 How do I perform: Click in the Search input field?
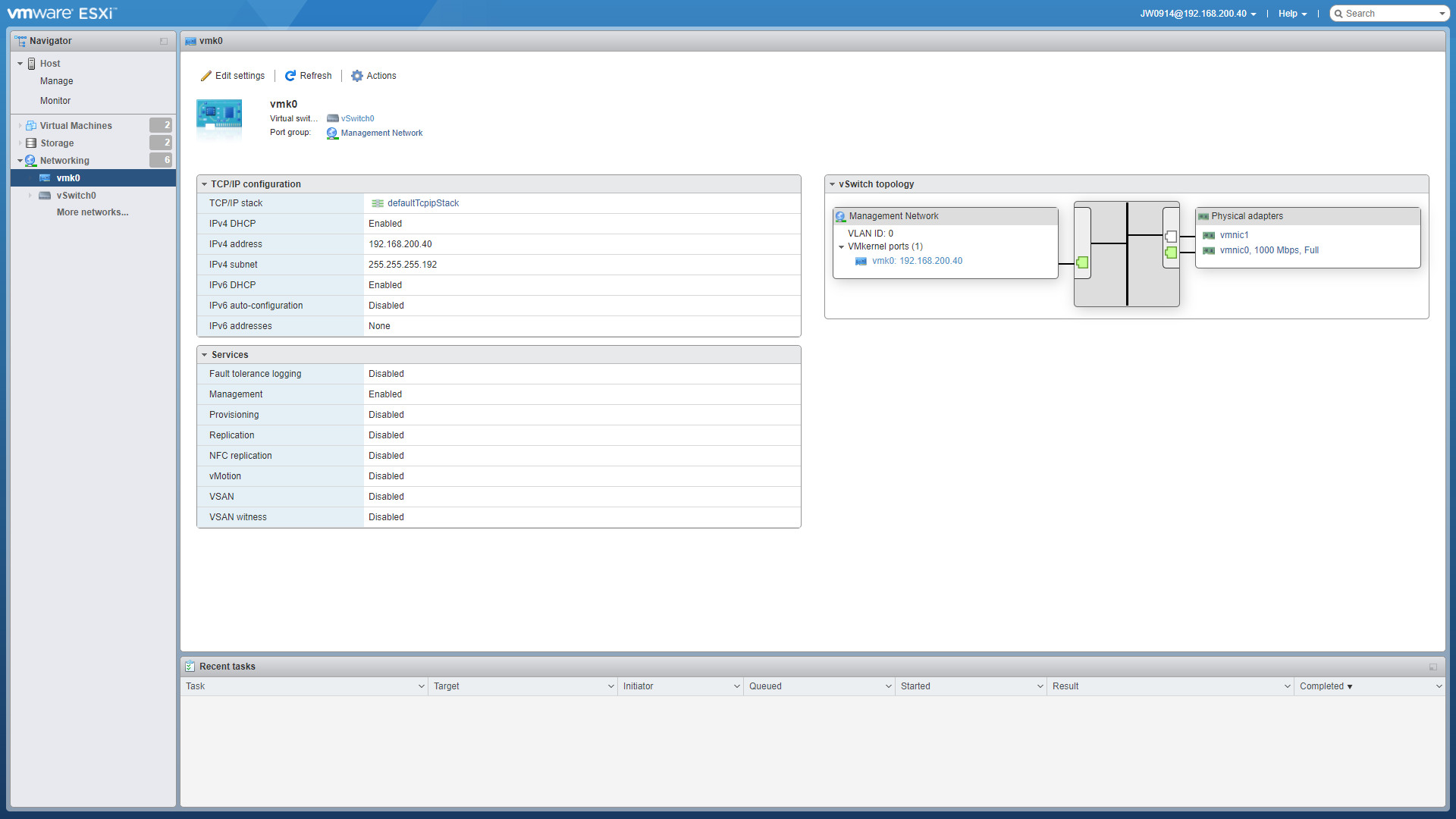click(x=1390, y=14)
